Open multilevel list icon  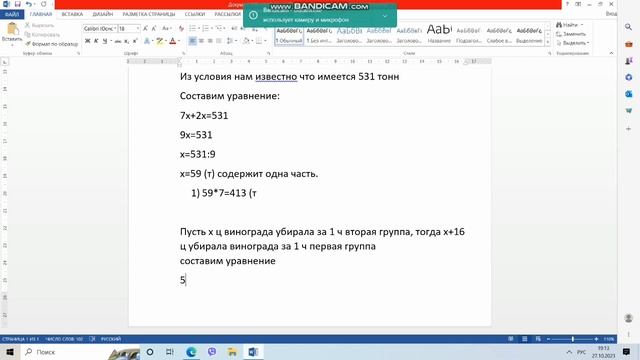point(220,29)
